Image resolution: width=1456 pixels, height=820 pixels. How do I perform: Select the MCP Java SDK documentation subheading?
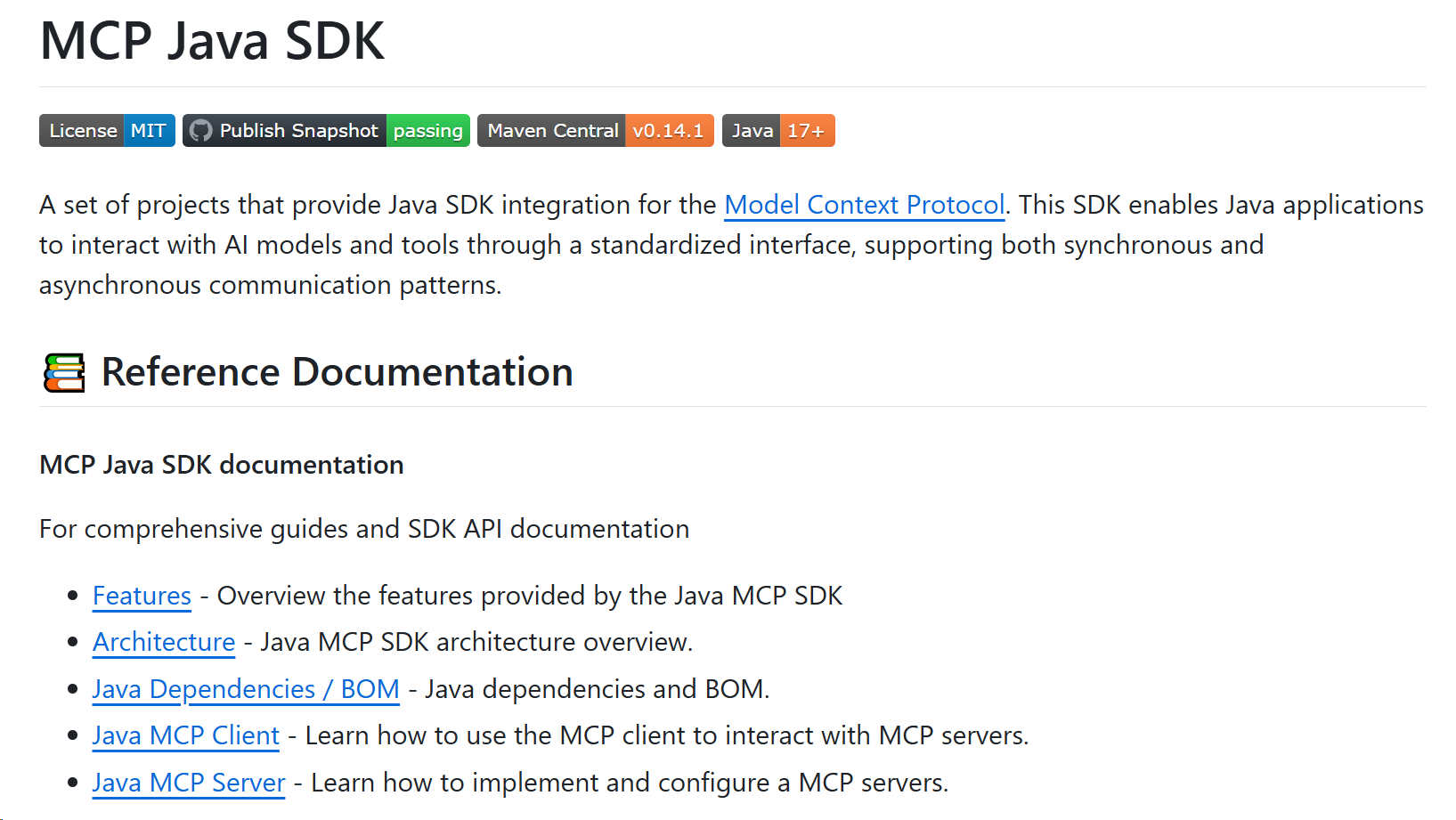pyautogui.click(x=222, y=465)
